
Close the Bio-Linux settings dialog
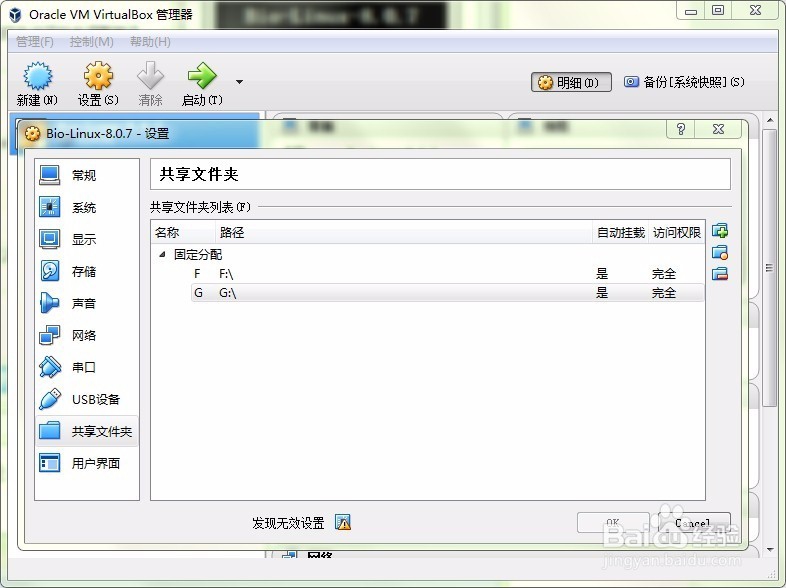pos(718,129)
